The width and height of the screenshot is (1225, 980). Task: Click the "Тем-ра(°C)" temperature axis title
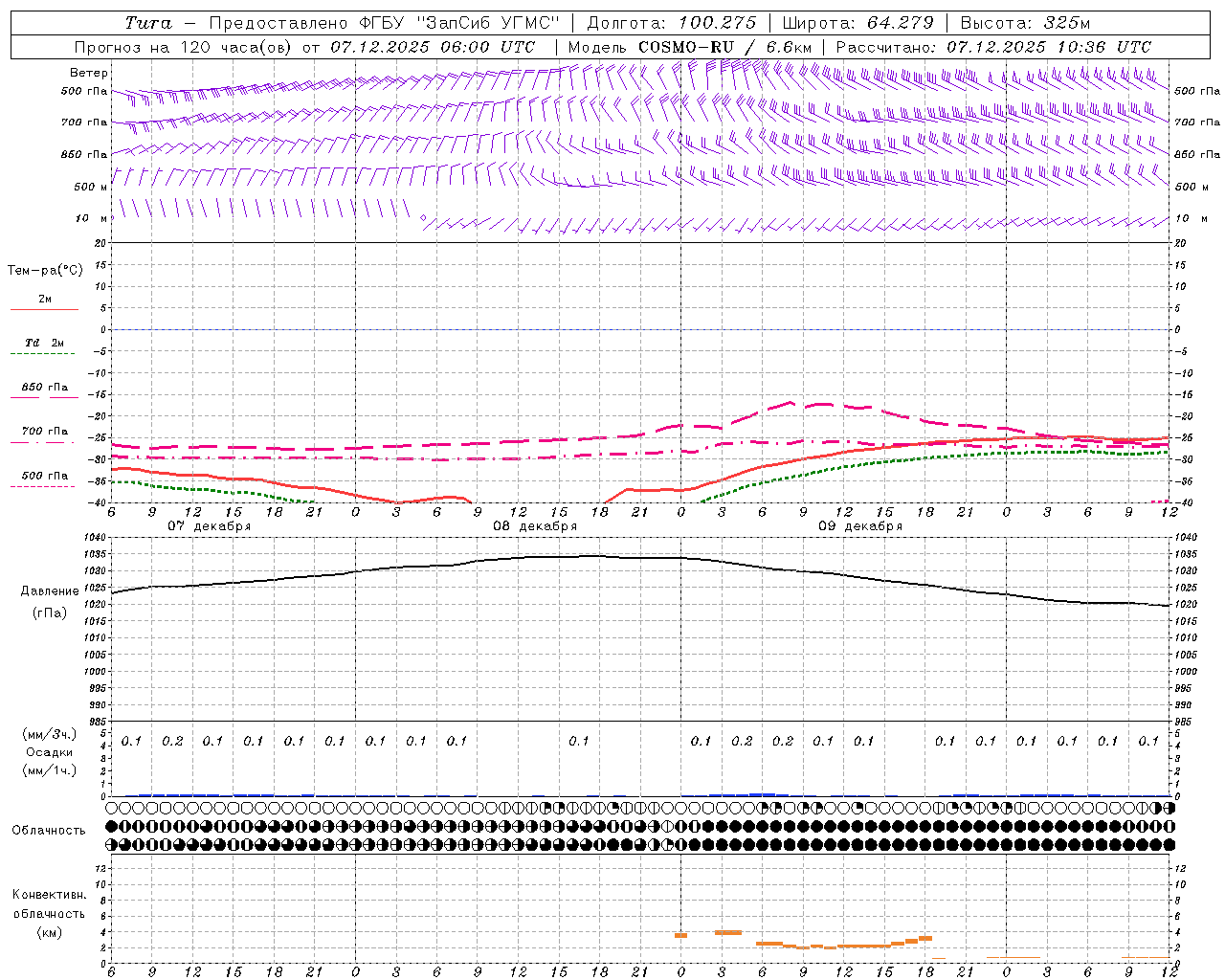tap(45, 271)
